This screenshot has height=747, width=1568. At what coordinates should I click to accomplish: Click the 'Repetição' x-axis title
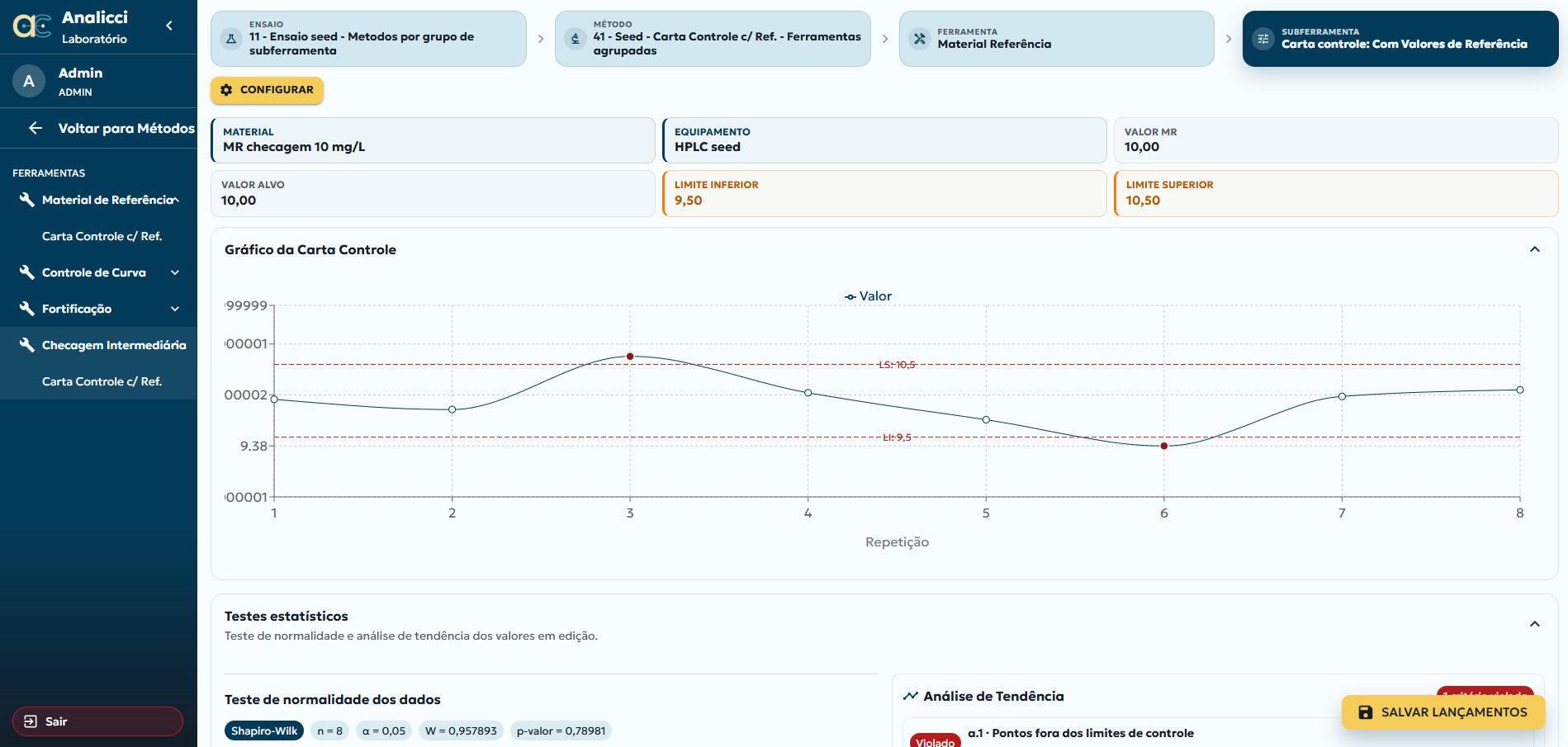[x=897, y=541]
